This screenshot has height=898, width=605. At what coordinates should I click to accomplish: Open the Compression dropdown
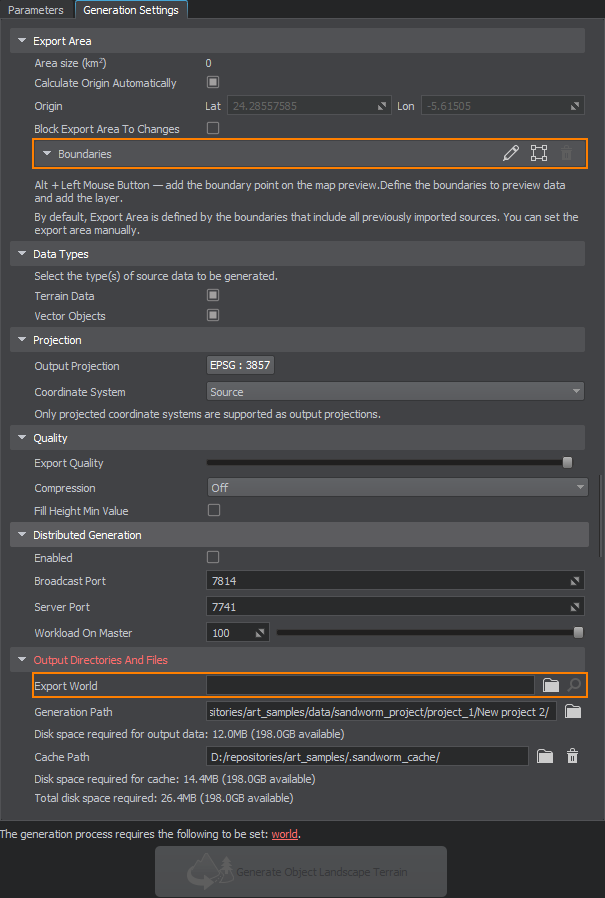(396, 488)
